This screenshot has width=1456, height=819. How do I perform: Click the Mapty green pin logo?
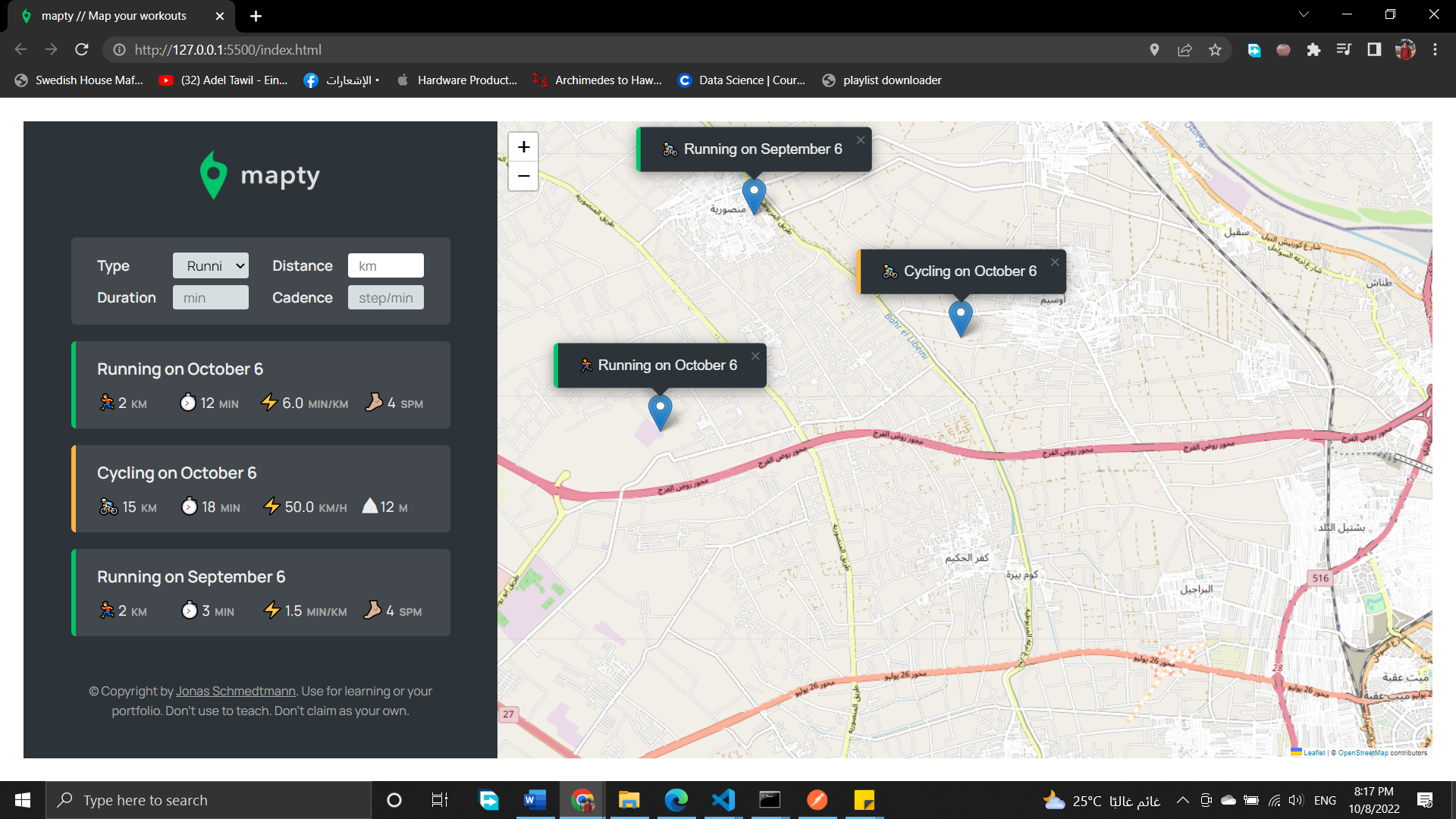pos(213,174)
